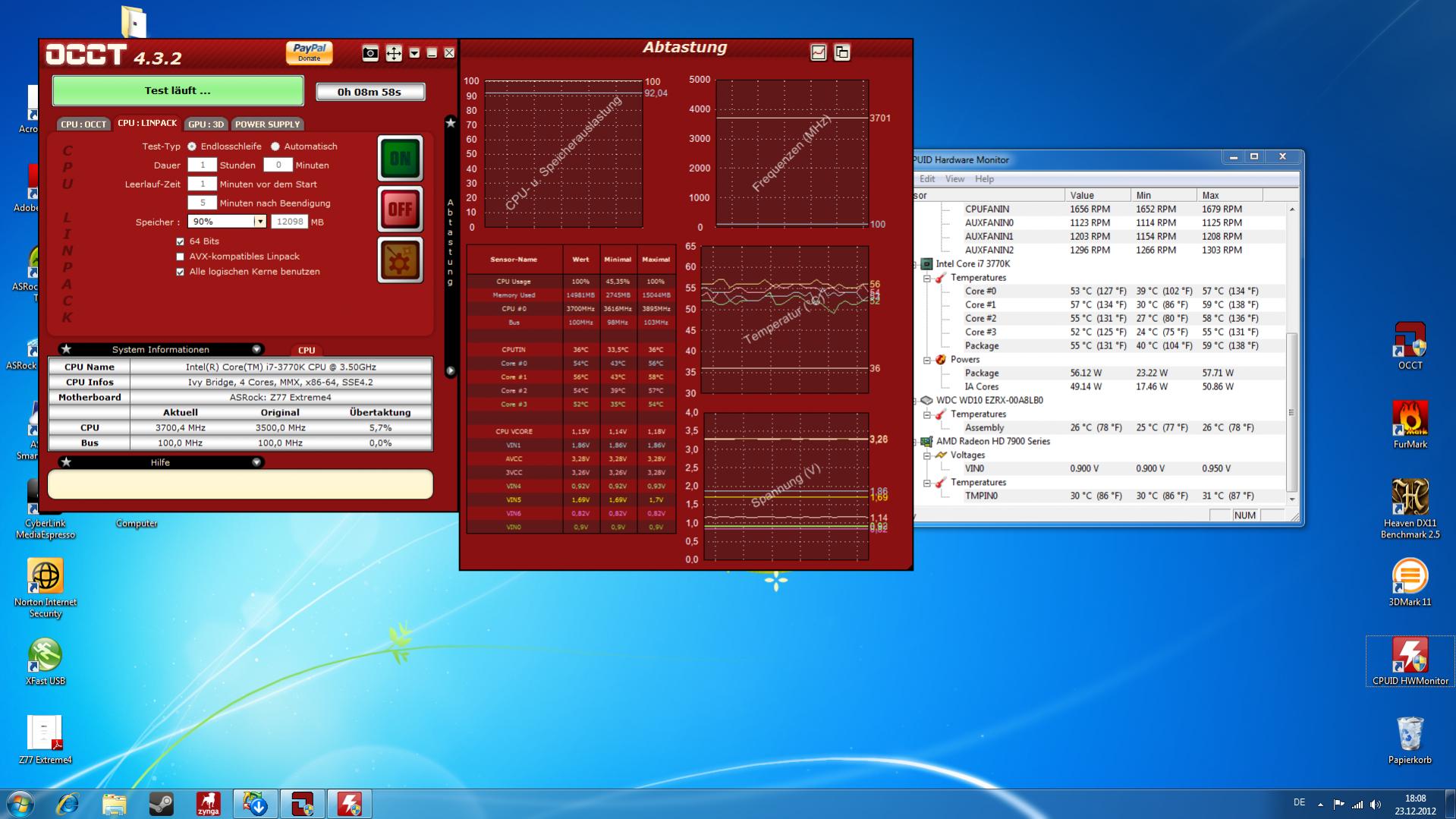Open the OCCT title bar dropdown arrow
The image size is (1456, 819).
pos(414,53)
